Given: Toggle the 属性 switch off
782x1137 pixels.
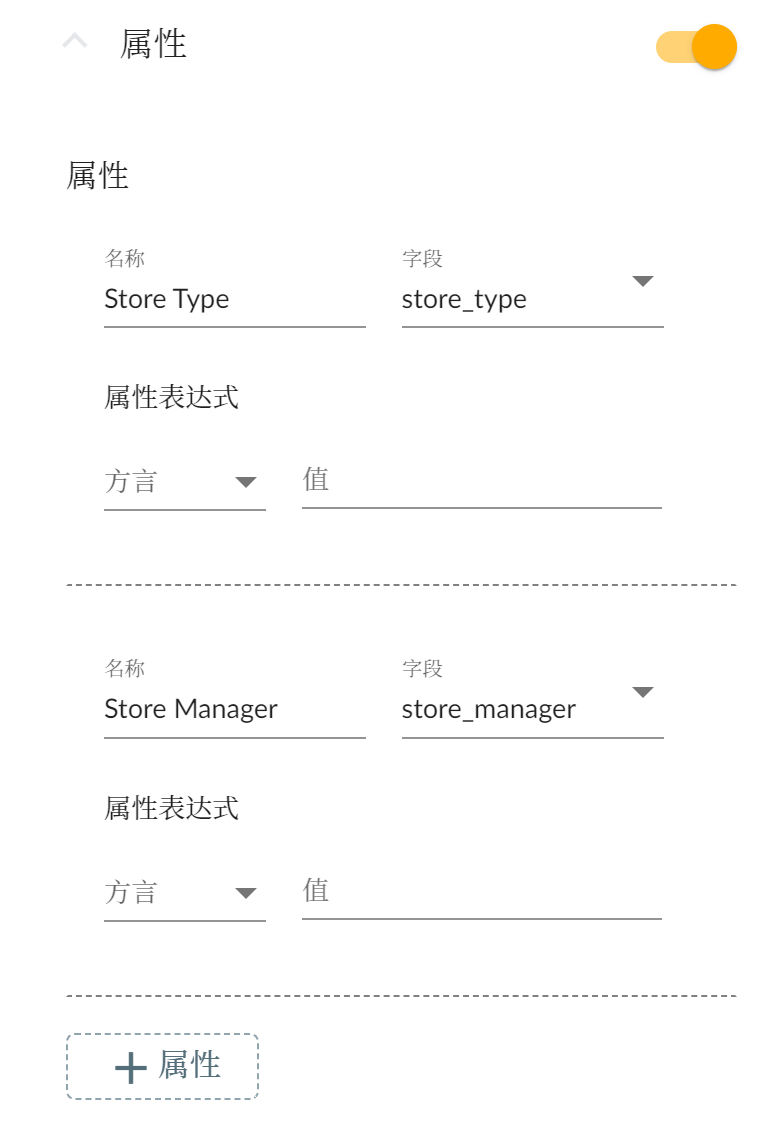Looking at the screenshot, I should 697,47.
